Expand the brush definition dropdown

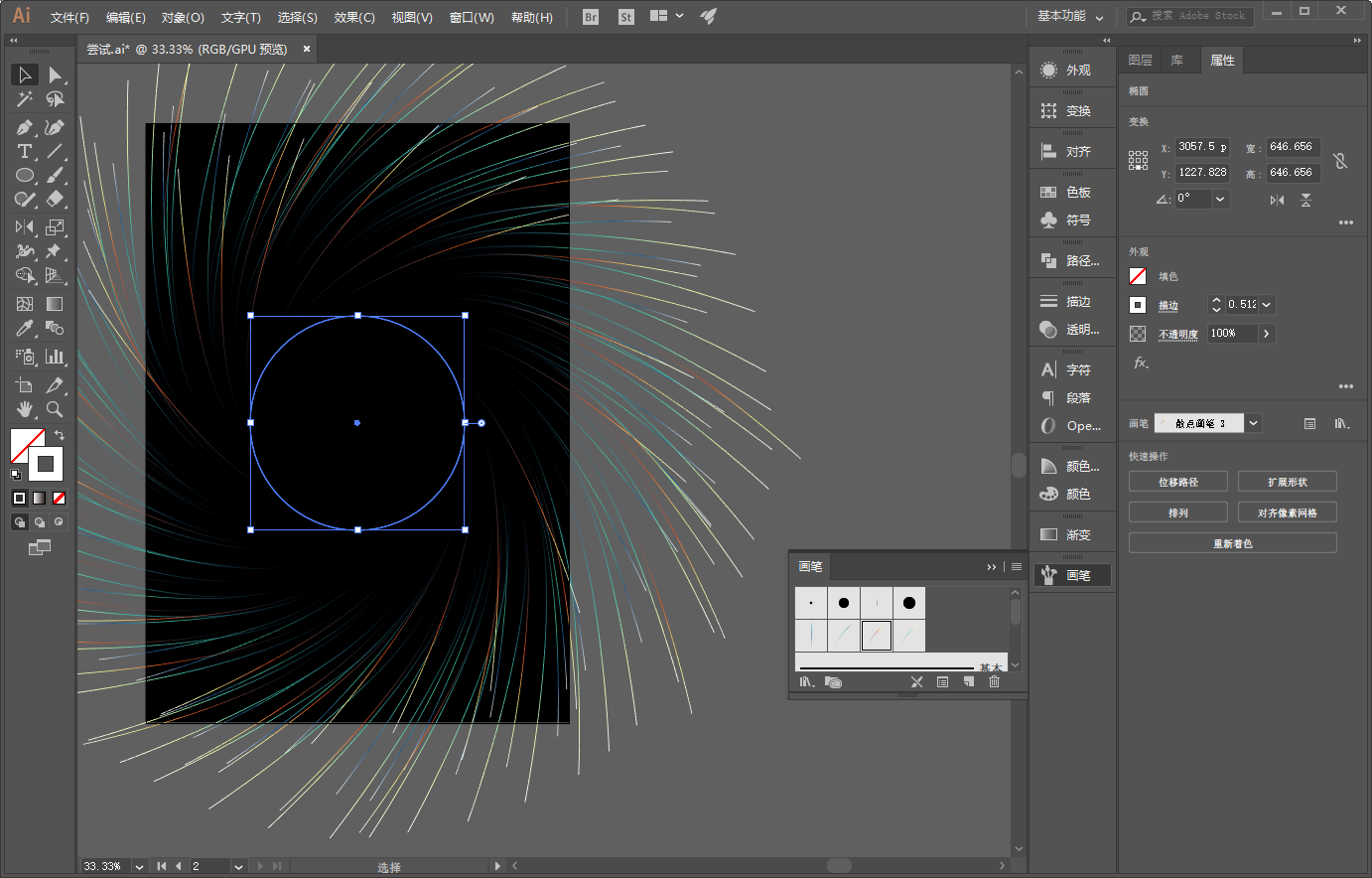[1254, 423]
